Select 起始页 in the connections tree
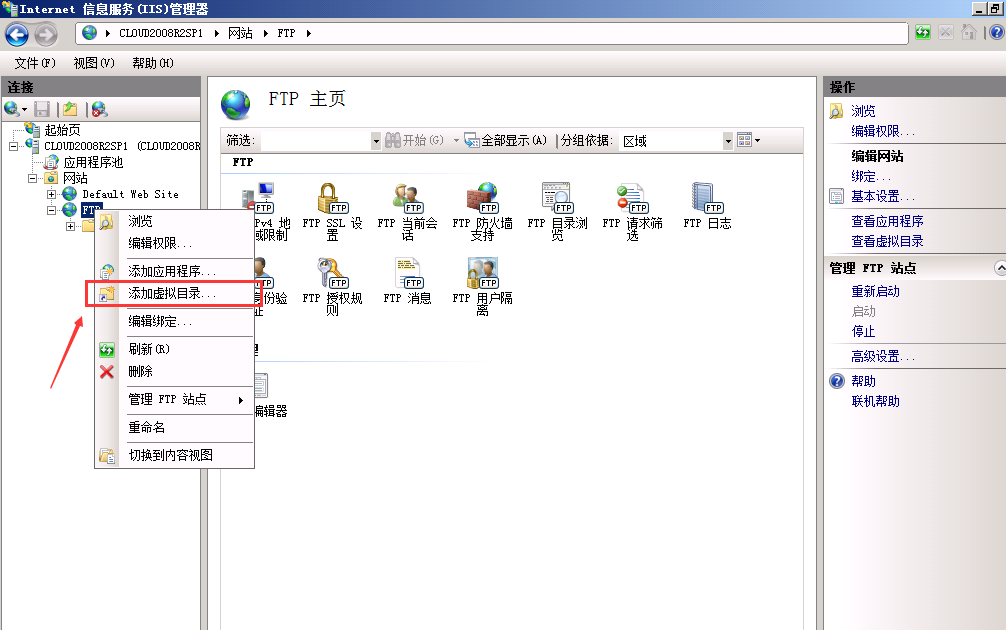Image resolution: width=1006 pixels, height=630 pixels. 62,130
